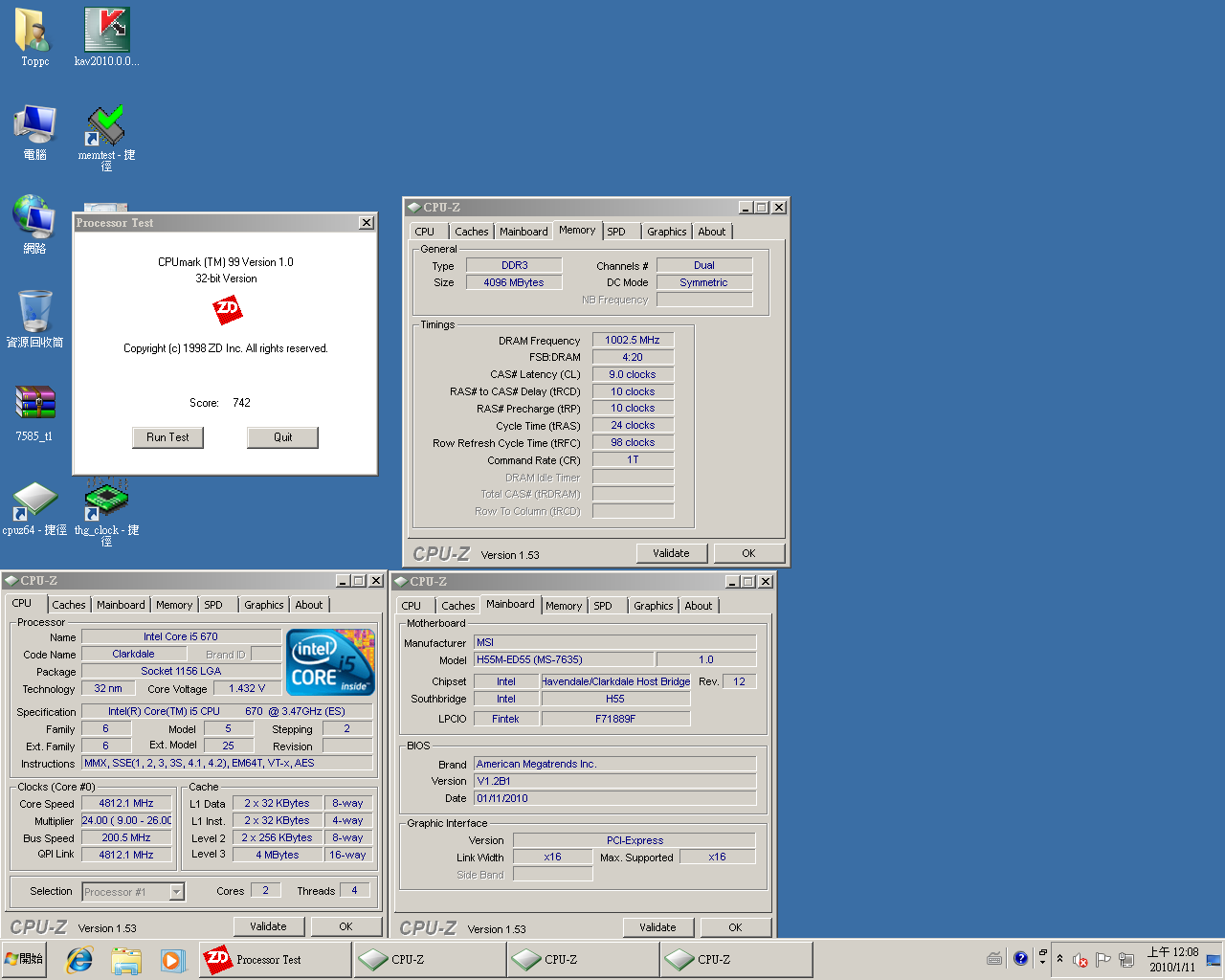
Task: Click the 開始 Start button
Action: pyautogui.click(x=24, y=959)
